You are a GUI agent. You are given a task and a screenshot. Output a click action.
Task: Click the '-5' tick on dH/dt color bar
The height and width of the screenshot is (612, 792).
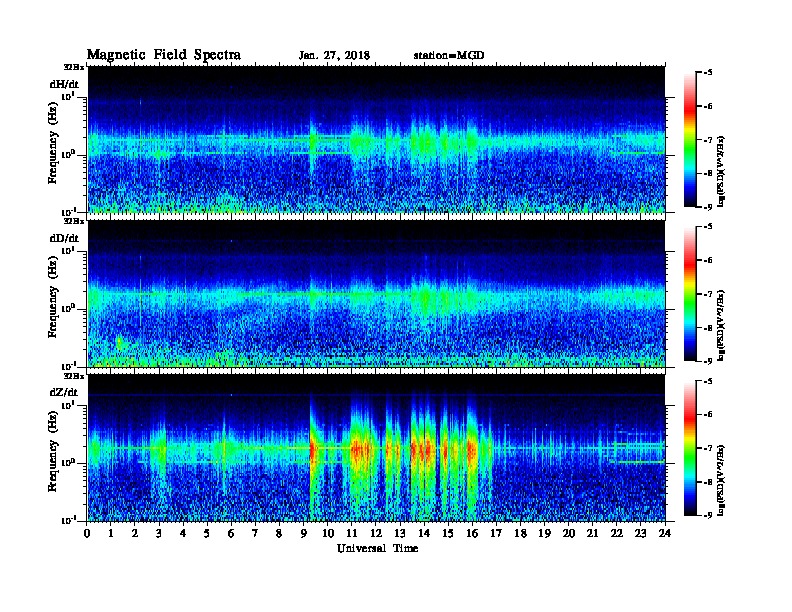coord(708,73)
